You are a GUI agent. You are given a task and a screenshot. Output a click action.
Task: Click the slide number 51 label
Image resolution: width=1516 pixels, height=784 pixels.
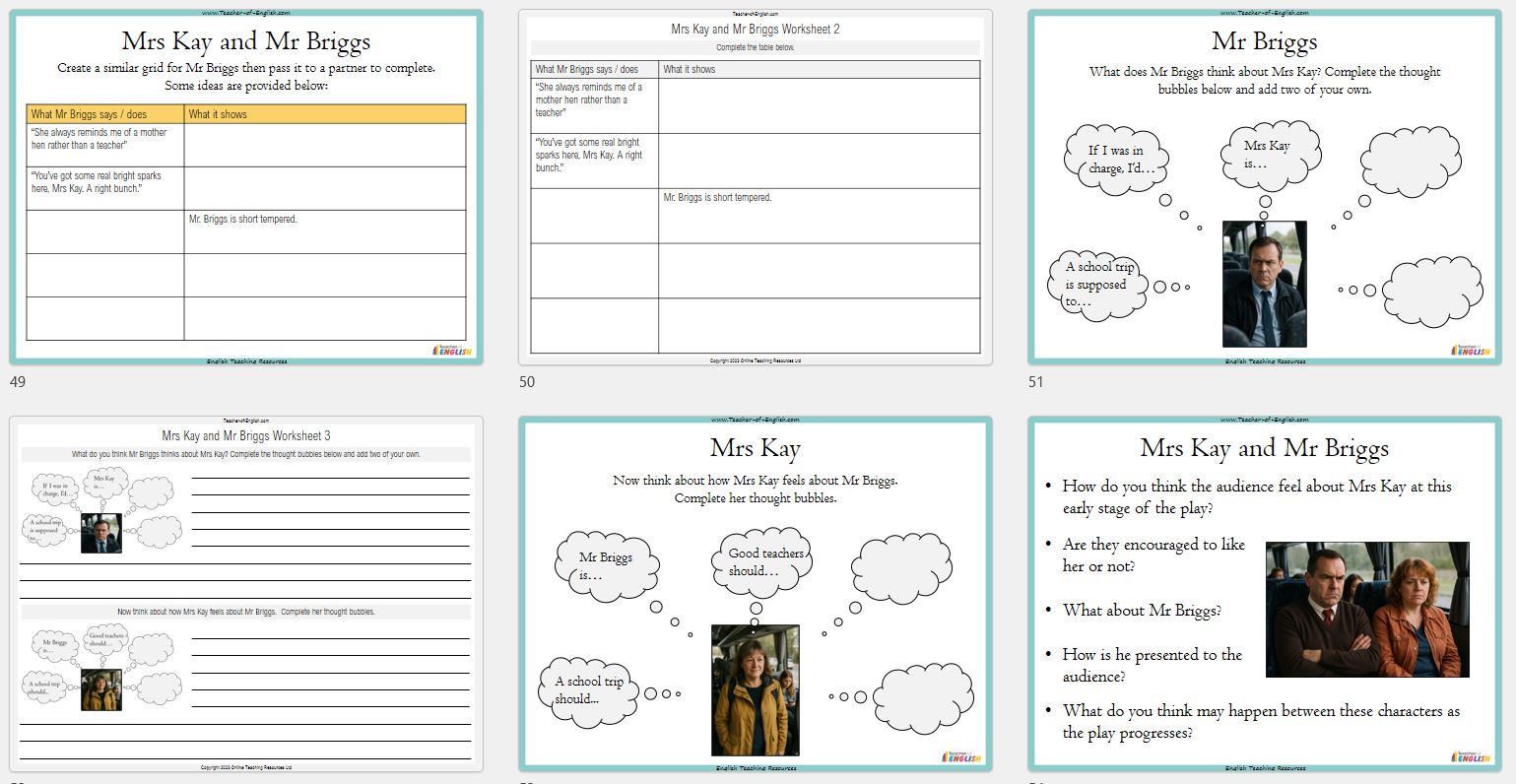tap(1035, 382)
